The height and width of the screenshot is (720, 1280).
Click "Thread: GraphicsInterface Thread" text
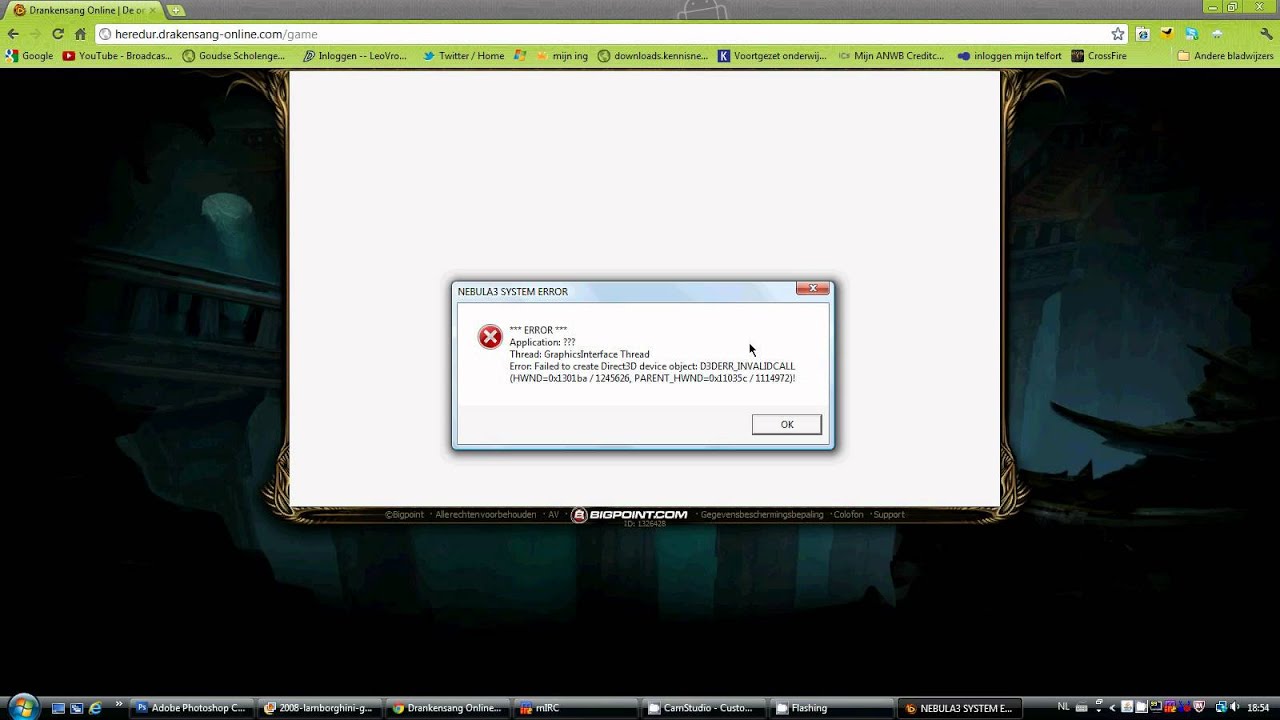579,354
